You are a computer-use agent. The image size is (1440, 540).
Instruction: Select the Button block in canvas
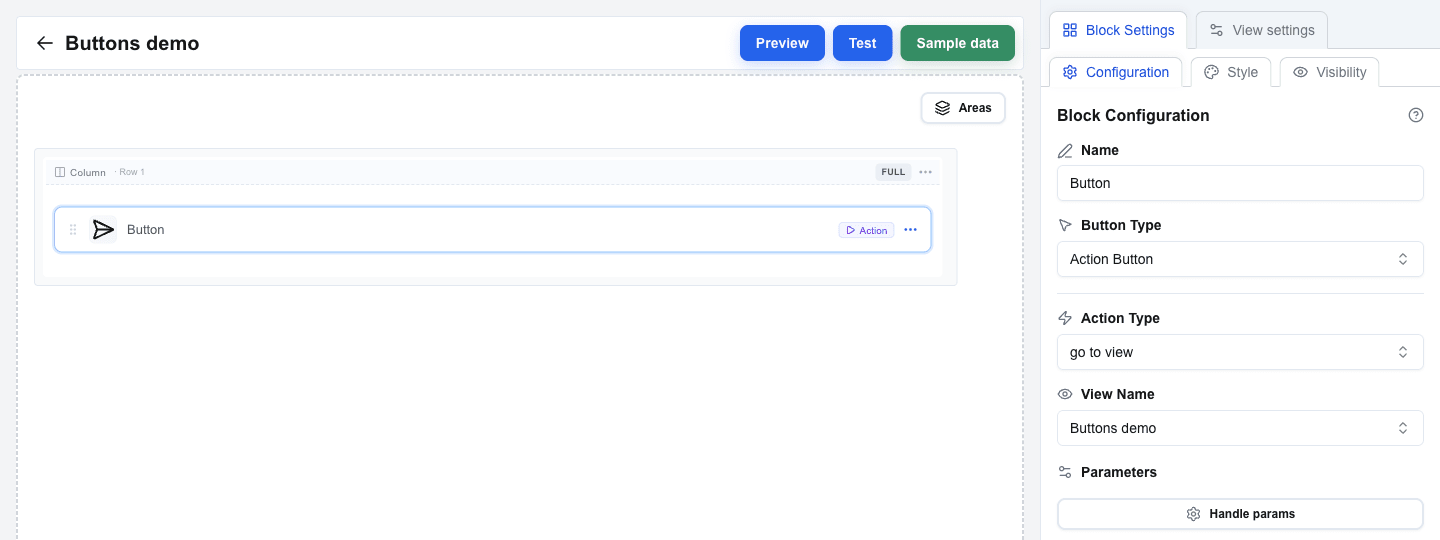(492, 230)
